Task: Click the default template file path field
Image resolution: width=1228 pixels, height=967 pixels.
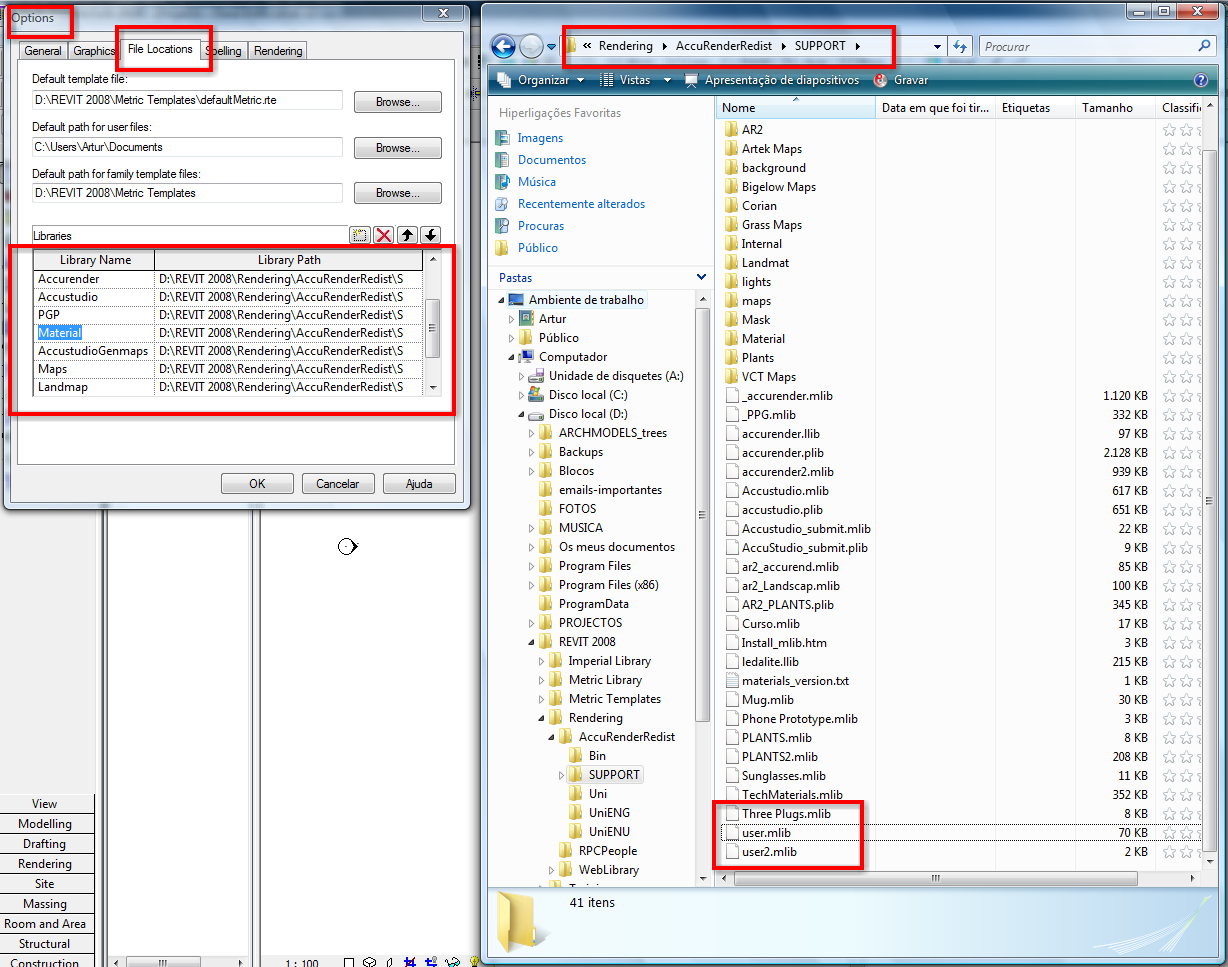Action: click(x=187, y=100)
